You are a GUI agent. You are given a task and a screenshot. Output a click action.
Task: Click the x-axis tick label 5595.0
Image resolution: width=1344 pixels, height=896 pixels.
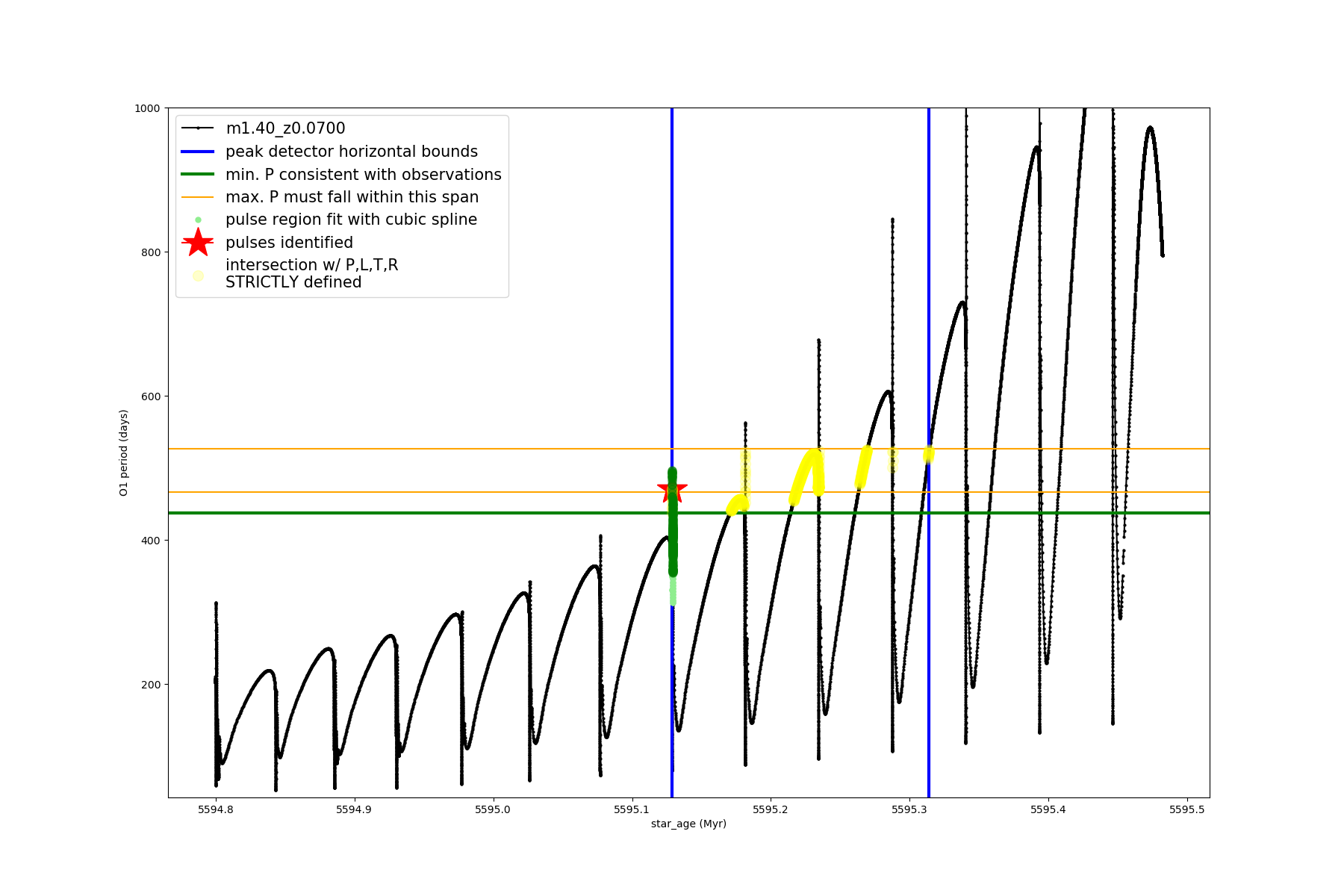[x=493, y=809]
